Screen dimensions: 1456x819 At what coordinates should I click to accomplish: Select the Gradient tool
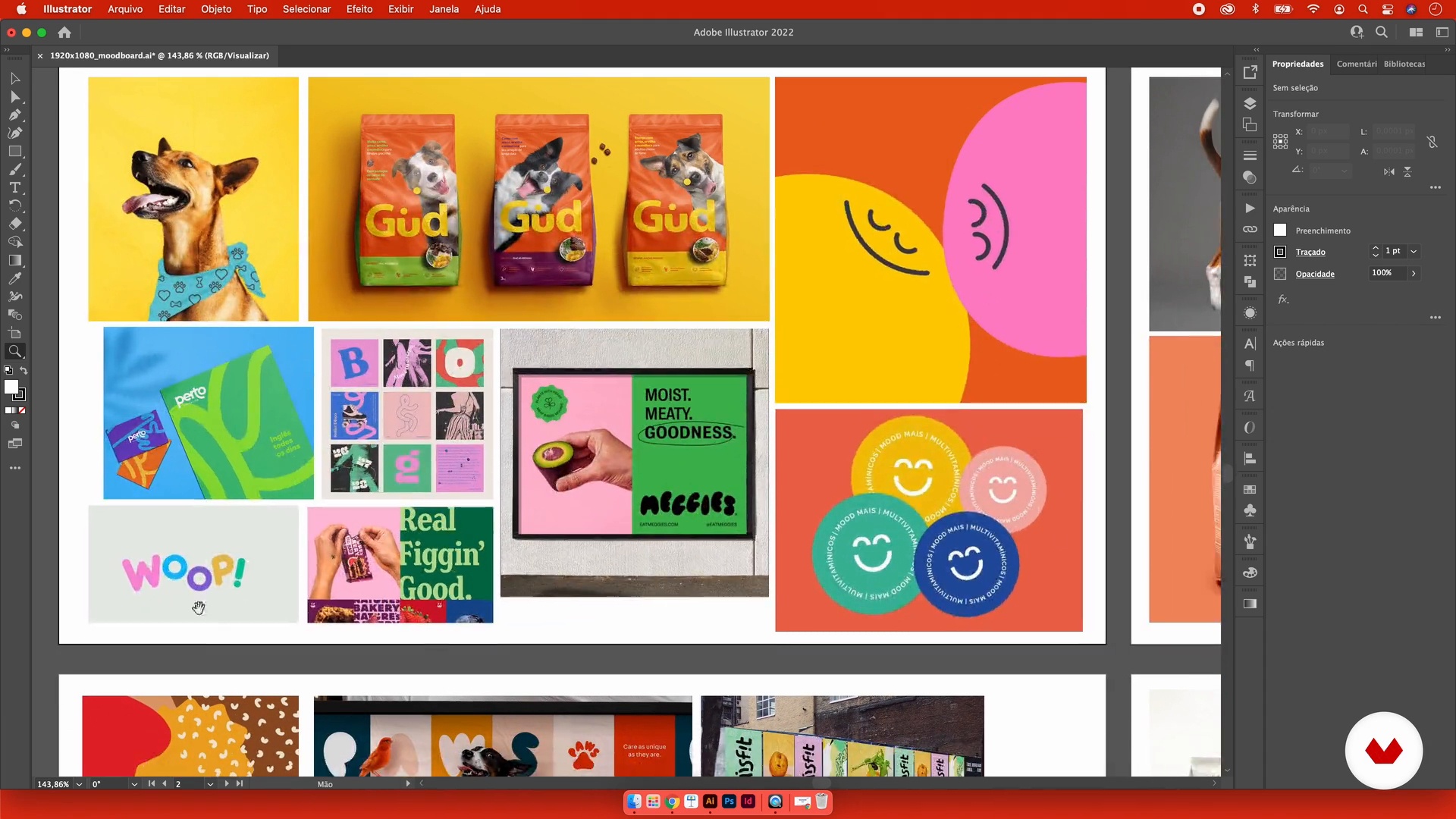pos(14,261)
